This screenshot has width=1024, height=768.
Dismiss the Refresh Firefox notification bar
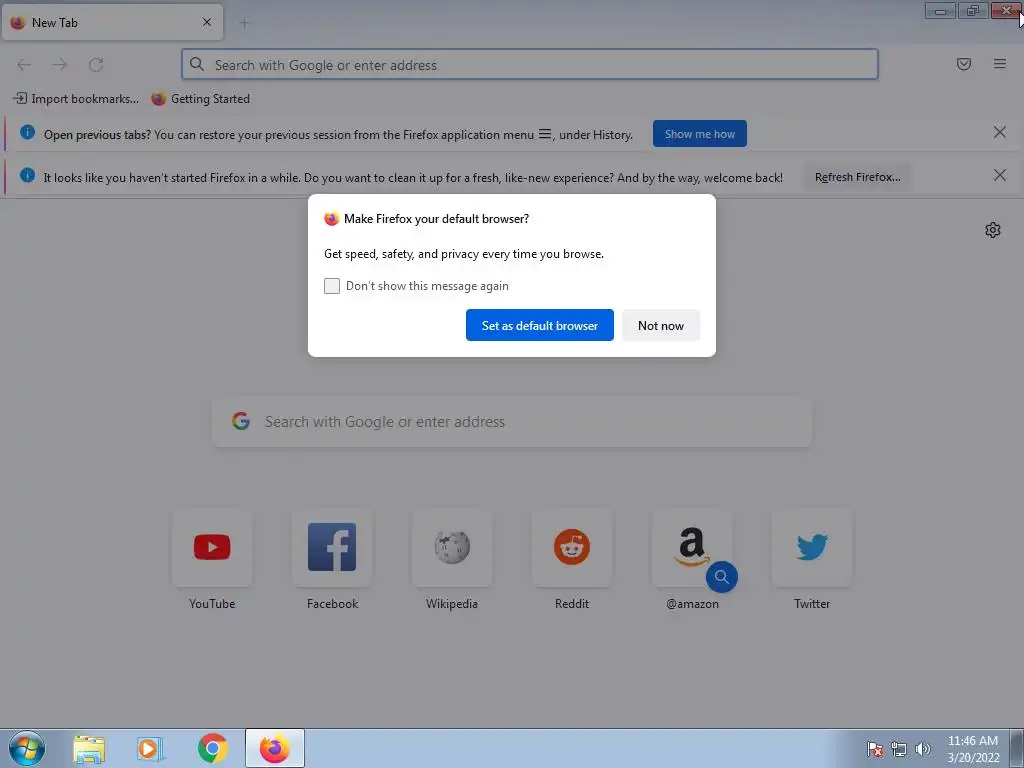[1000, 176]
